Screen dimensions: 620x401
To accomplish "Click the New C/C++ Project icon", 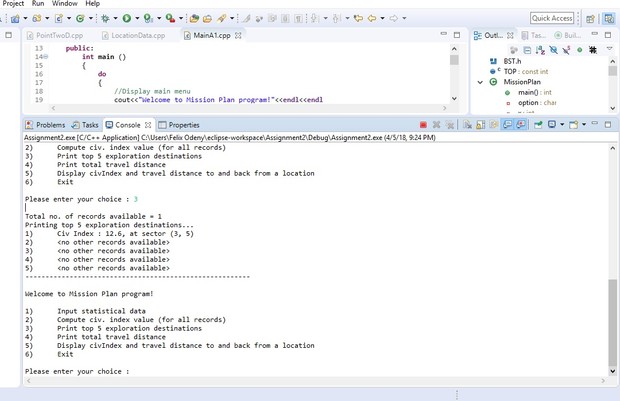I will click(x=15, y=18).
